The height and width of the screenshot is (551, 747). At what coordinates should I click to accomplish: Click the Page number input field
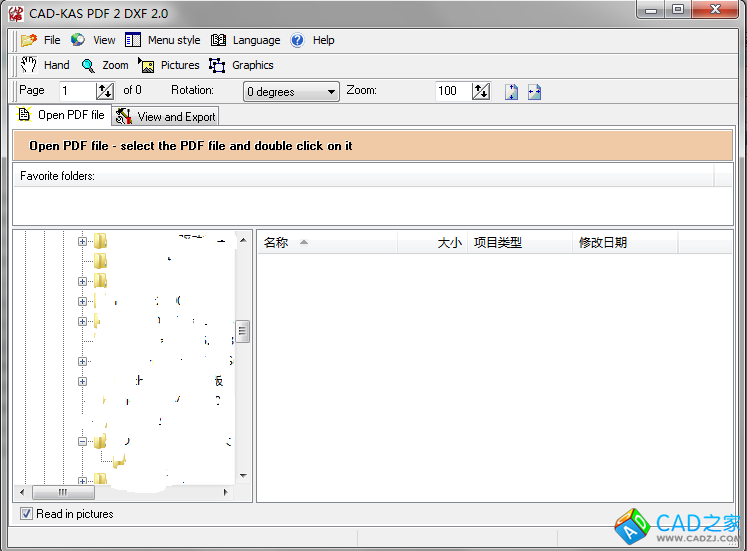pos(76,91)
